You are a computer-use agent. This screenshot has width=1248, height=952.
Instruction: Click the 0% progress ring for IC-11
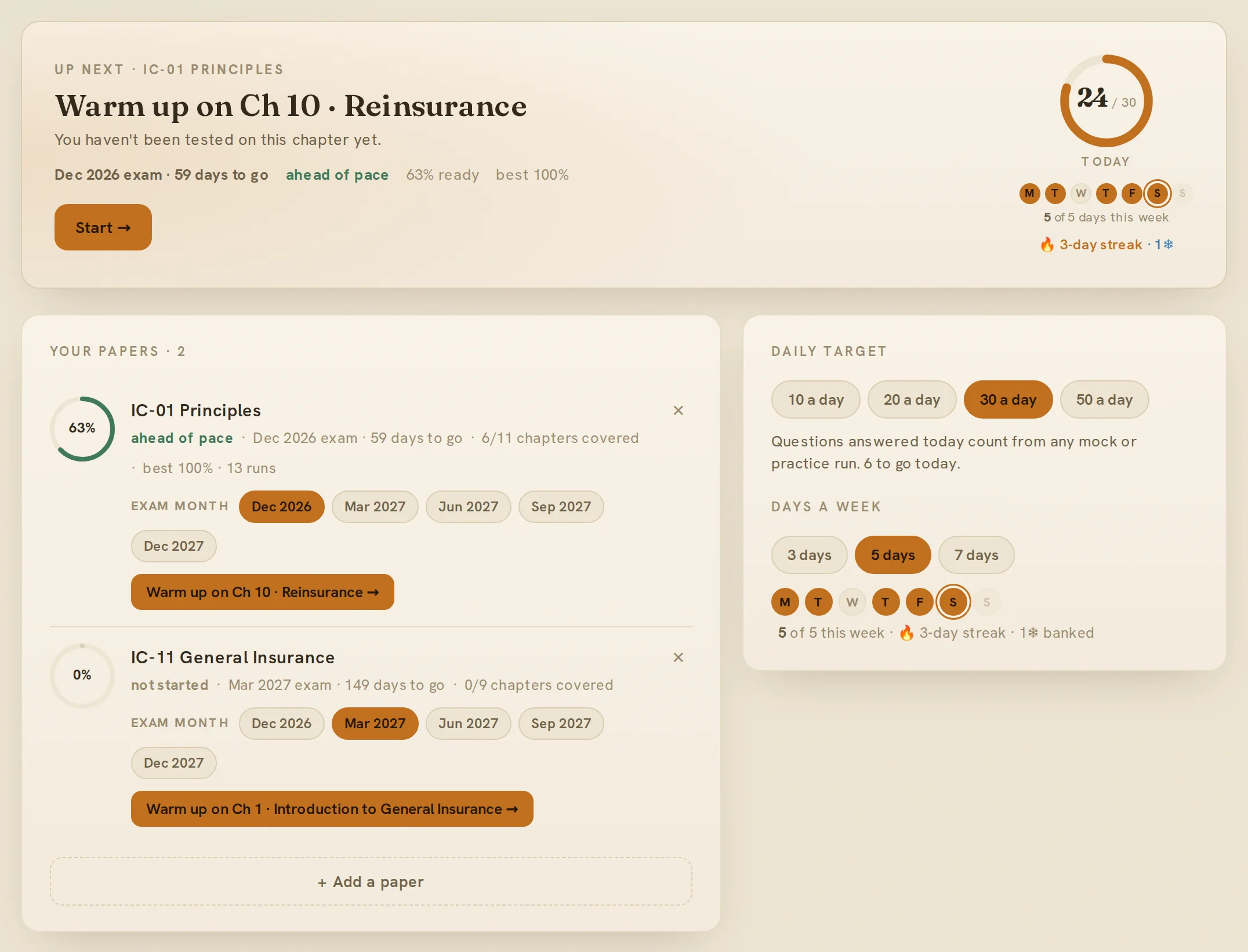82,675
